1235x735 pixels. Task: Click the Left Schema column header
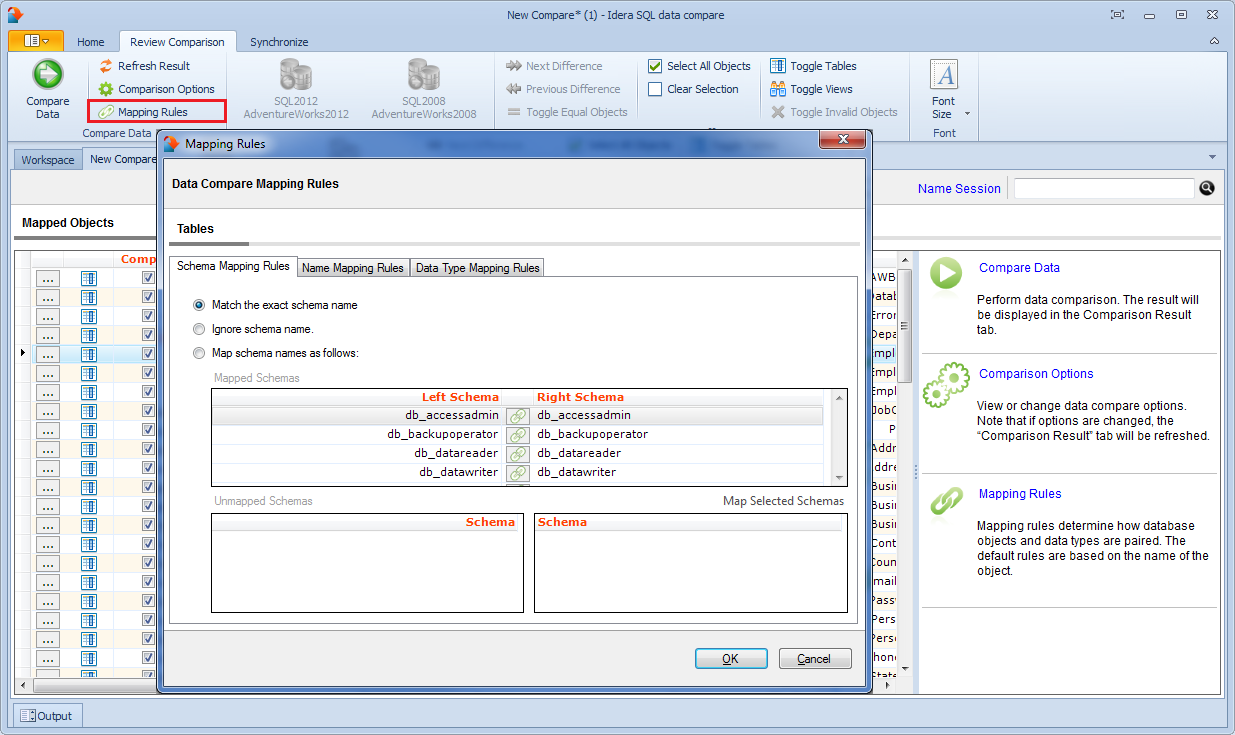coord(460,397)
